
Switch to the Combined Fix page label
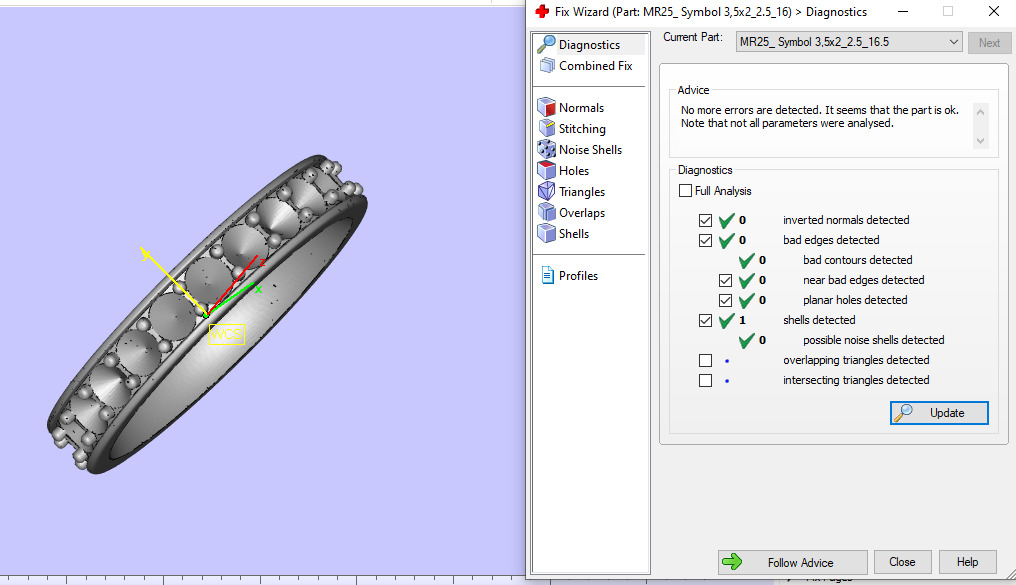click(595, 65)
